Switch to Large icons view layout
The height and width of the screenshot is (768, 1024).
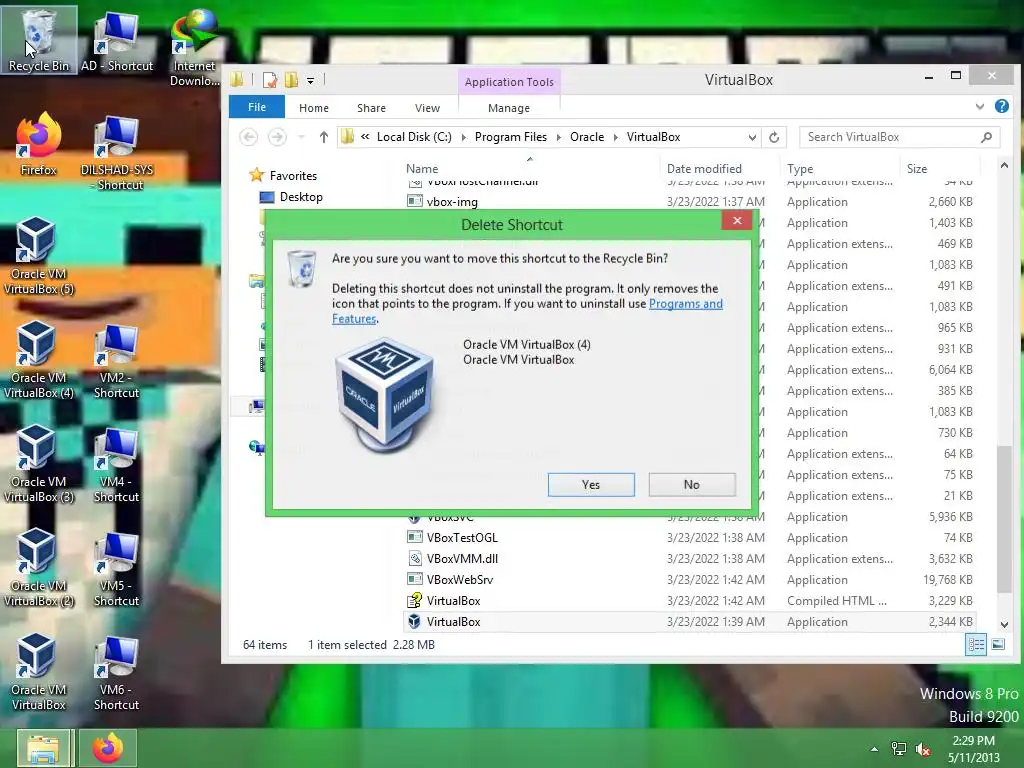998,645
